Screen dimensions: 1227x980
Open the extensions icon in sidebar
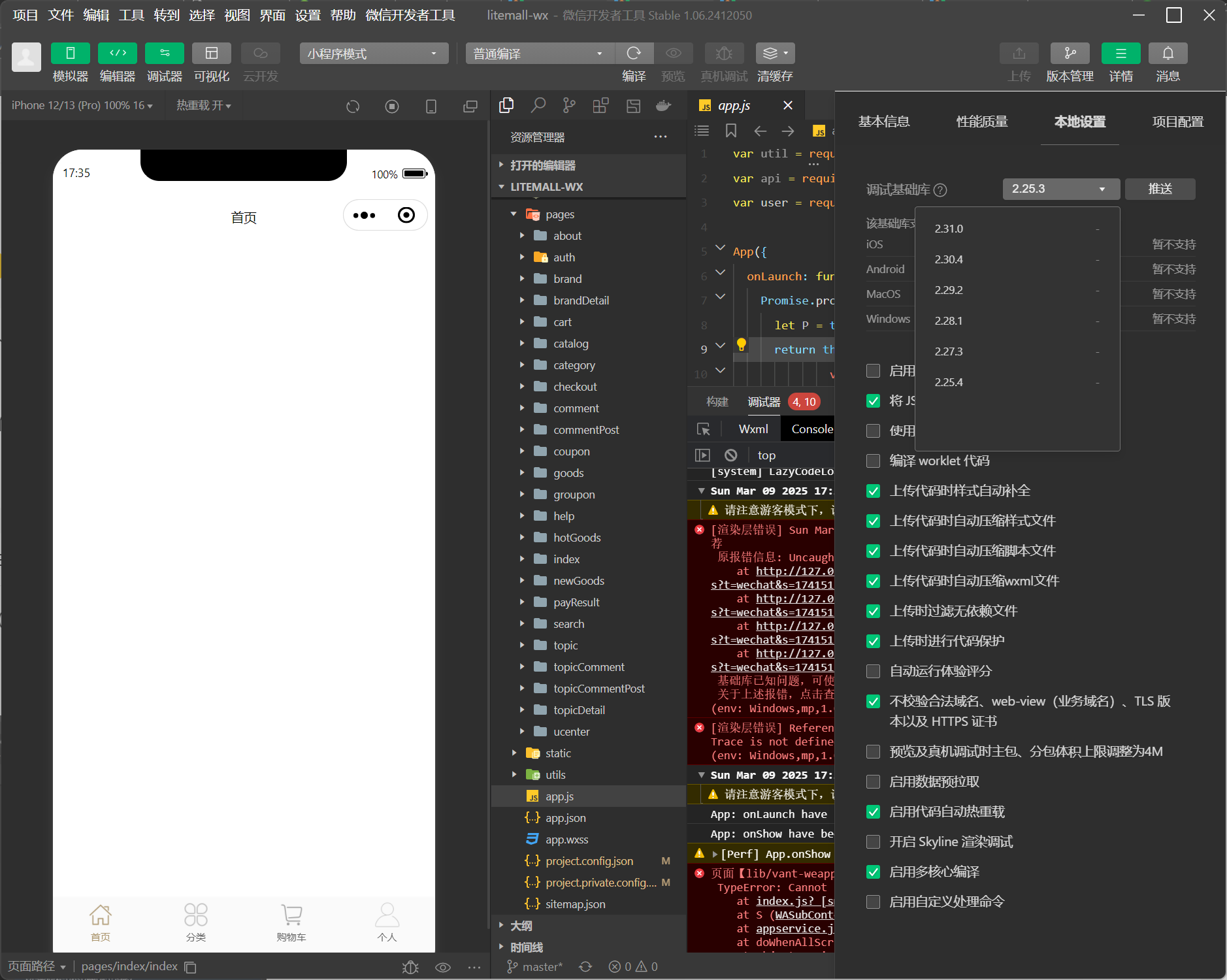tap(601, 106)
